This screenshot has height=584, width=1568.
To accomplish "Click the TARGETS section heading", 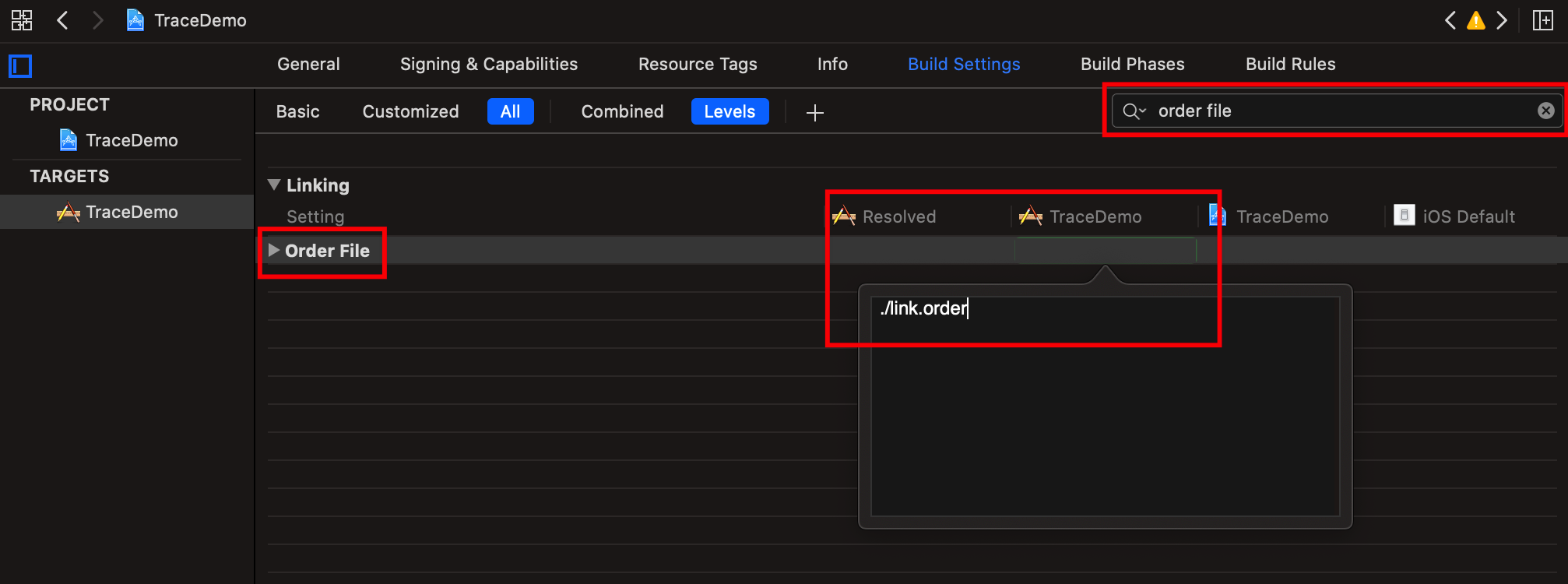I will (69, 176).
